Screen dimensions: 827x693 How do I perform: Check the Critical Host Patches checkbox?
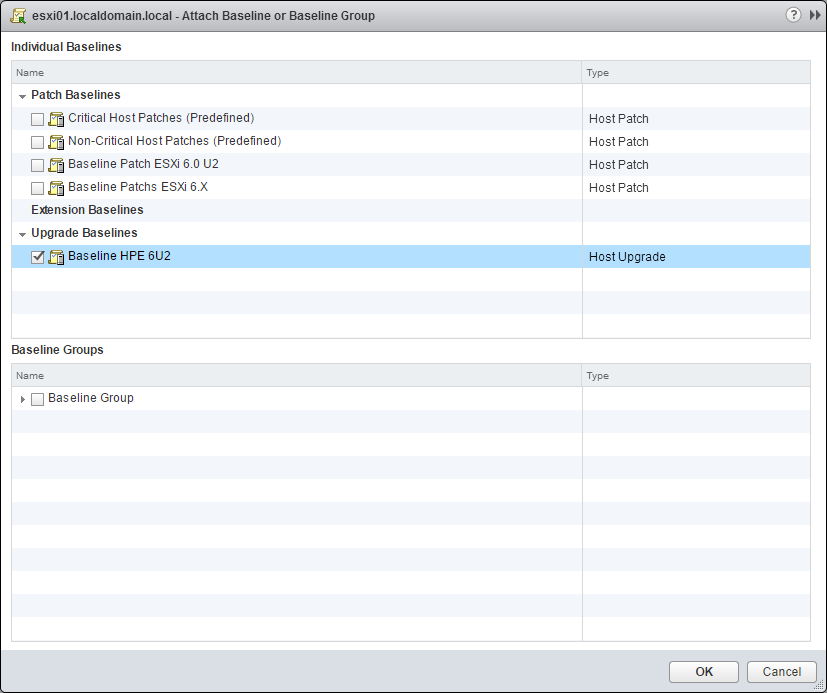(37, 118)
